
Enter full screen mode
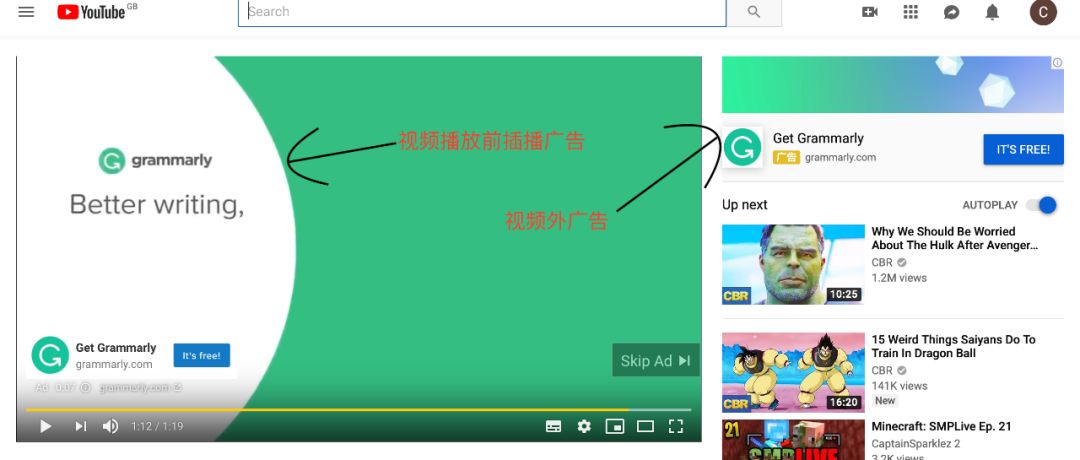(676, 426)
